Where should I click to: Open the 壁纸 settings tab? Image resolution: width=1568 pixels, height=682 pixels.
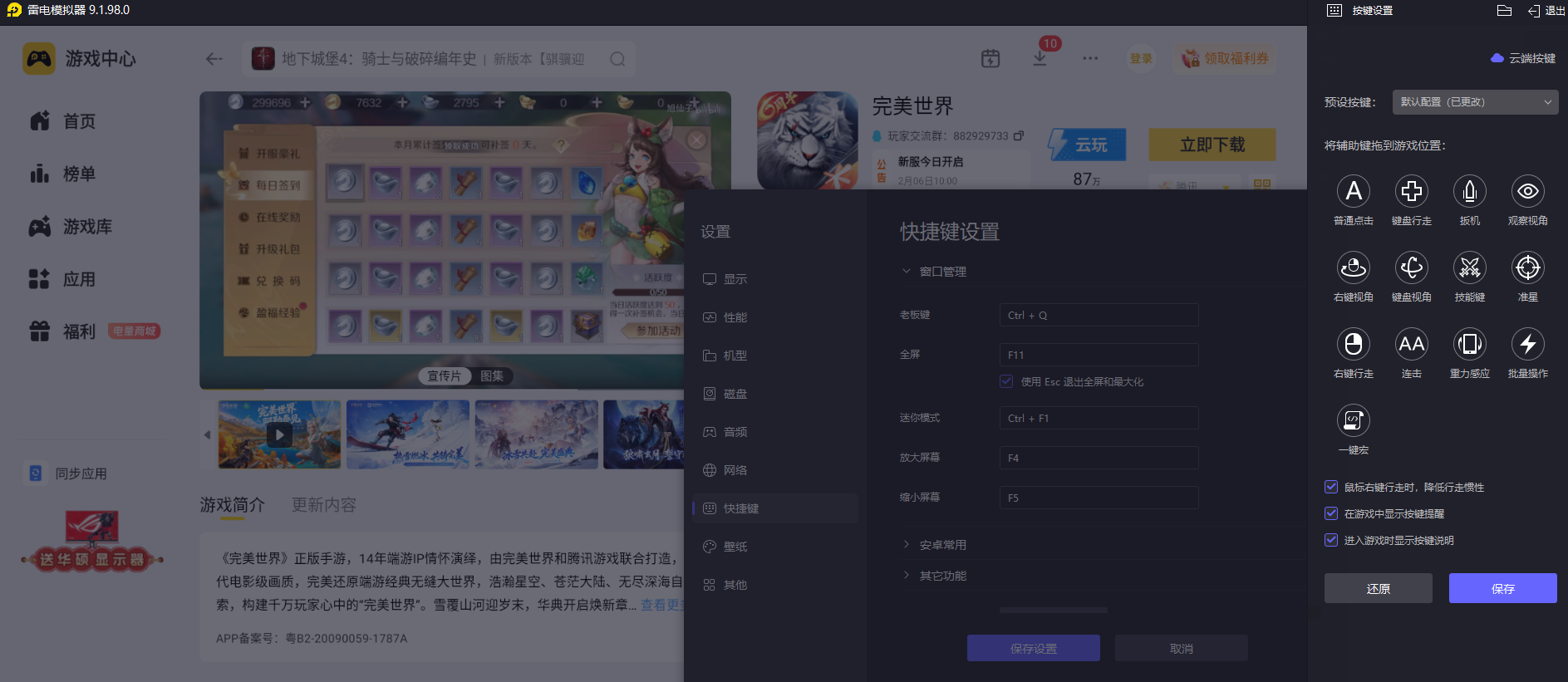pos(775,547)
